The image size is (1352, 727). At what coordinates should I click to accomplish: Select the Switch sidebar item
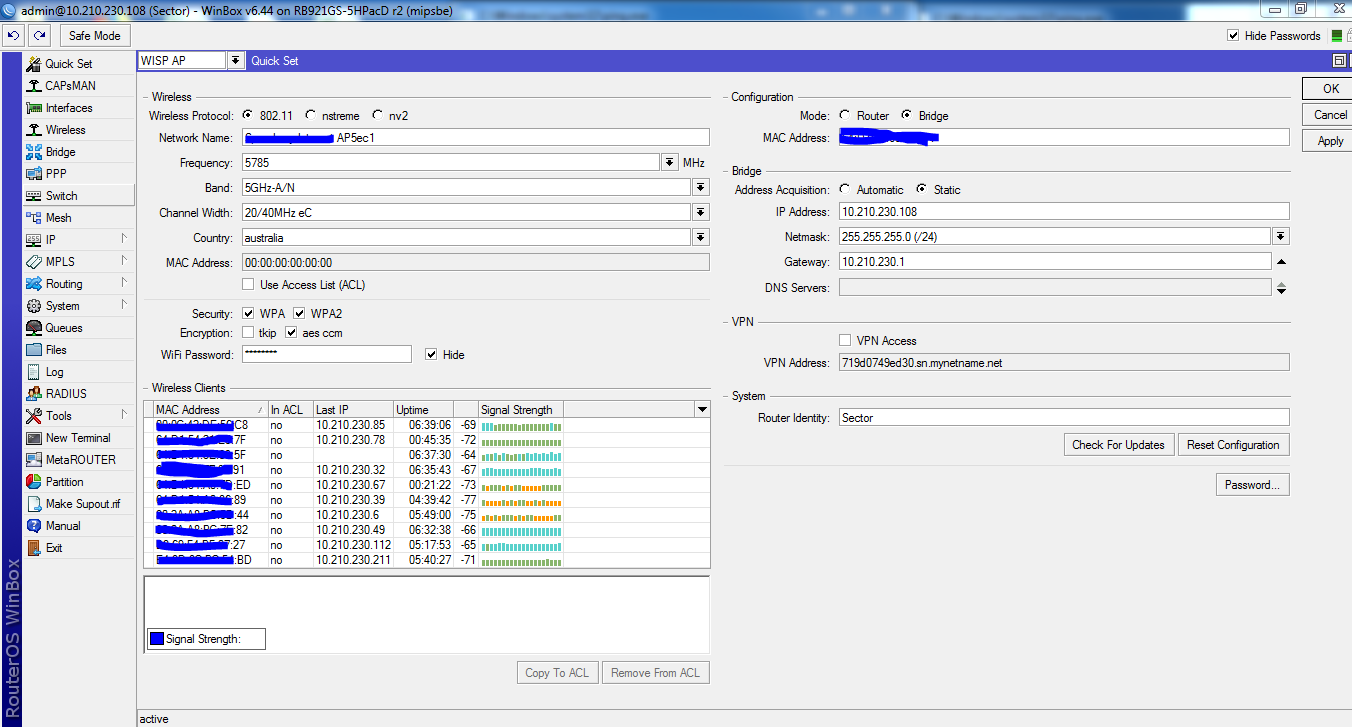[x=79, y=196]
